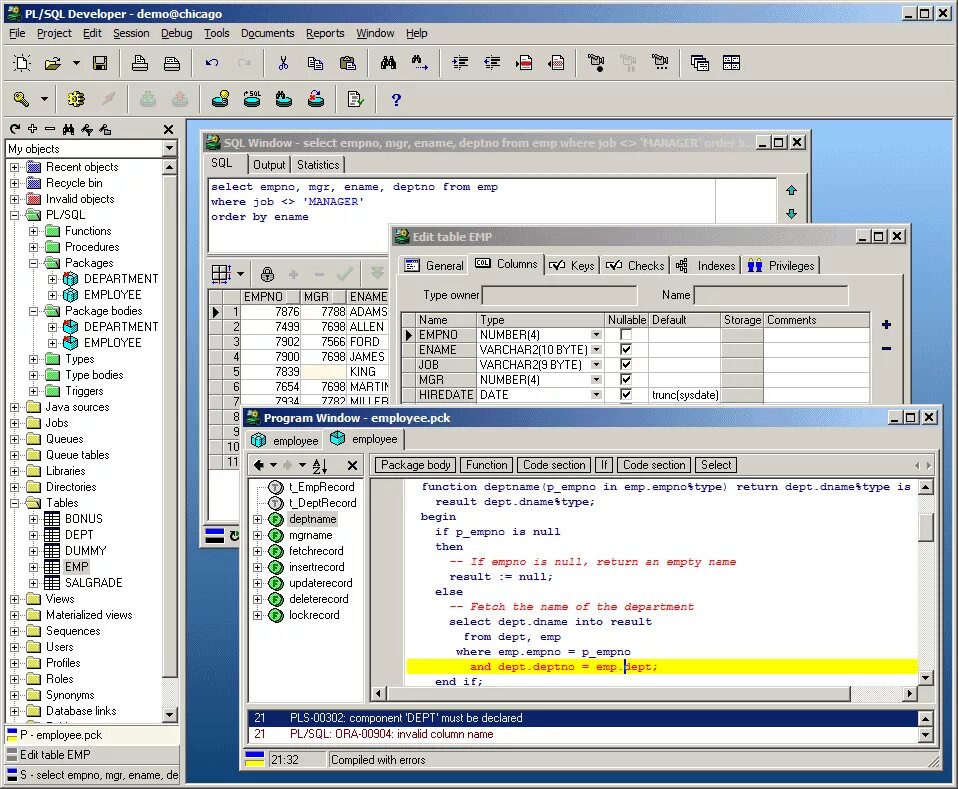Toggle Nullable checkbox for MGR column
958x789 pixels.
[x=626, y=380]
